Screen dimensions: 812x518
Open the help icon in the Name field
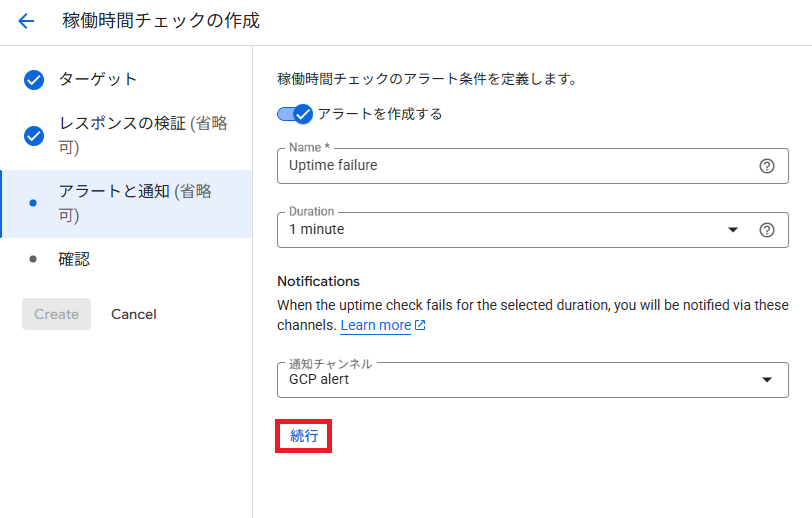click(767, 166)
